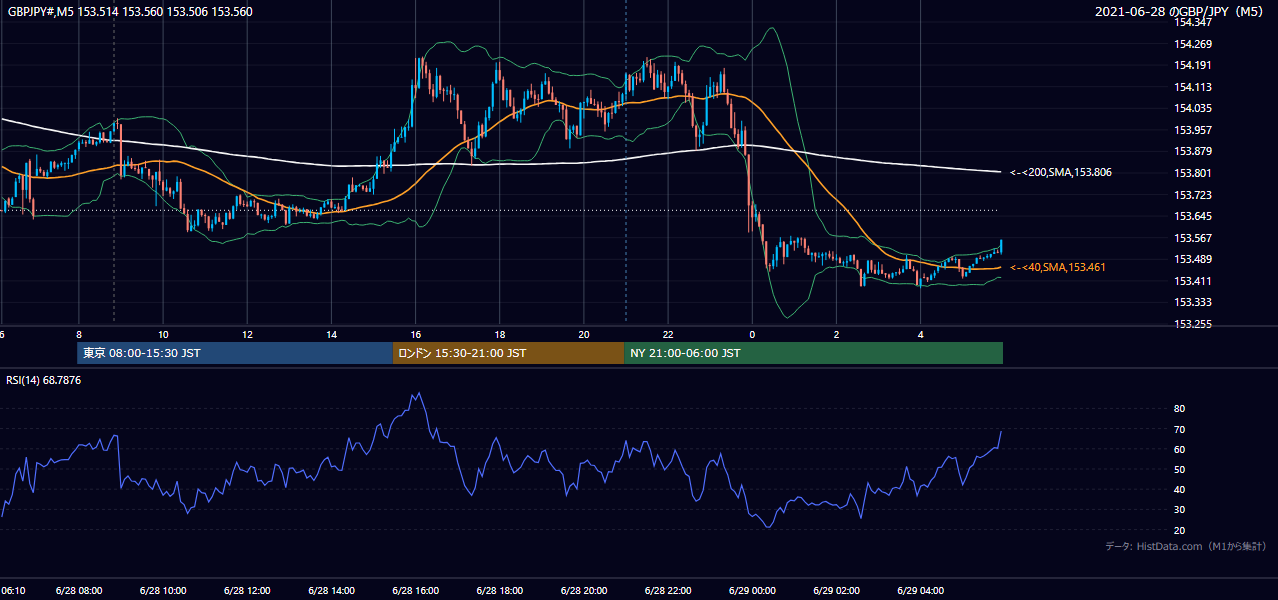Click the 6/28 10:00 time axis label

[x=163, y=591]
